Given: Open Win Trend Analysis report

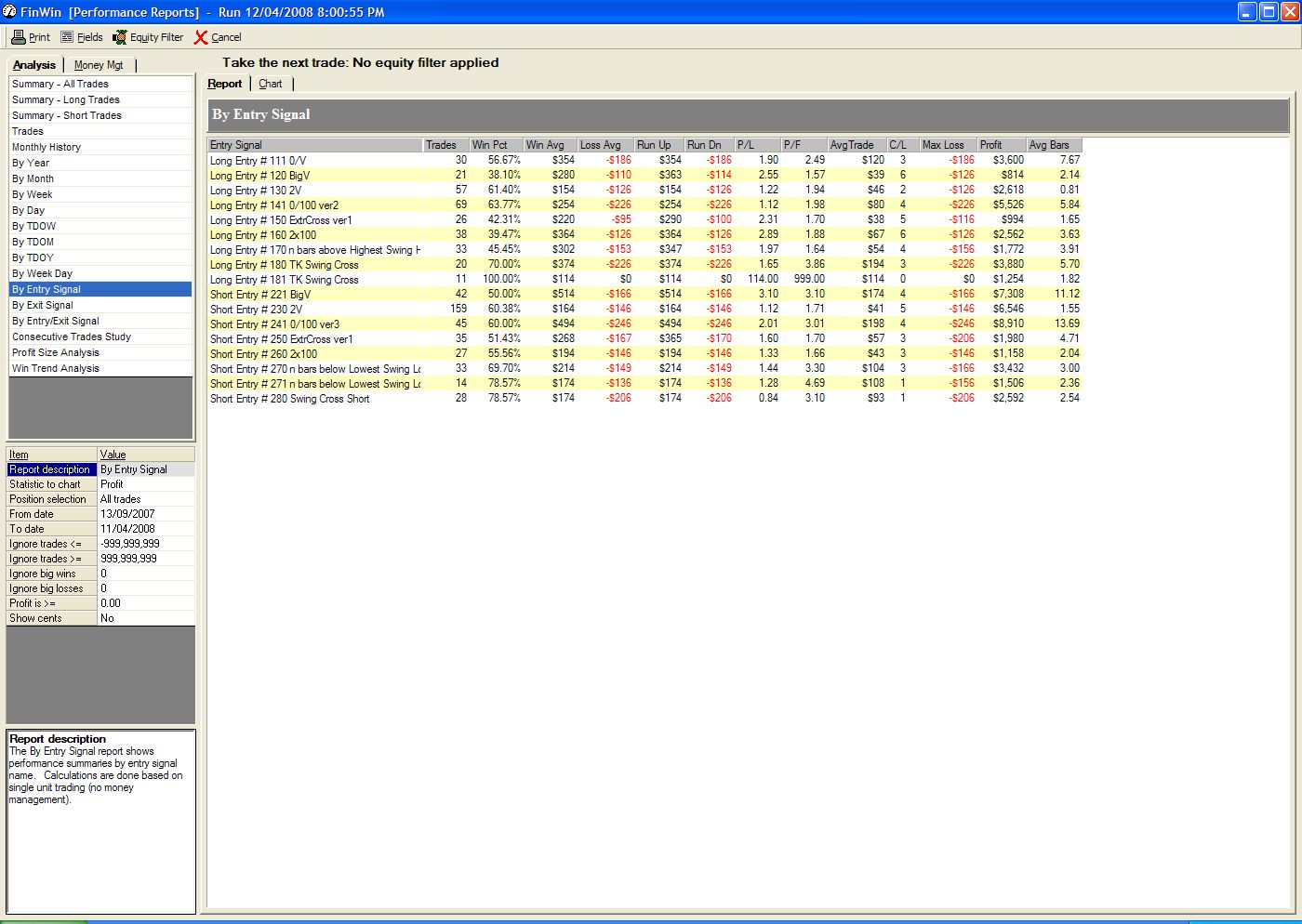Looking at the screenshot, I should (x=56, y=368).
